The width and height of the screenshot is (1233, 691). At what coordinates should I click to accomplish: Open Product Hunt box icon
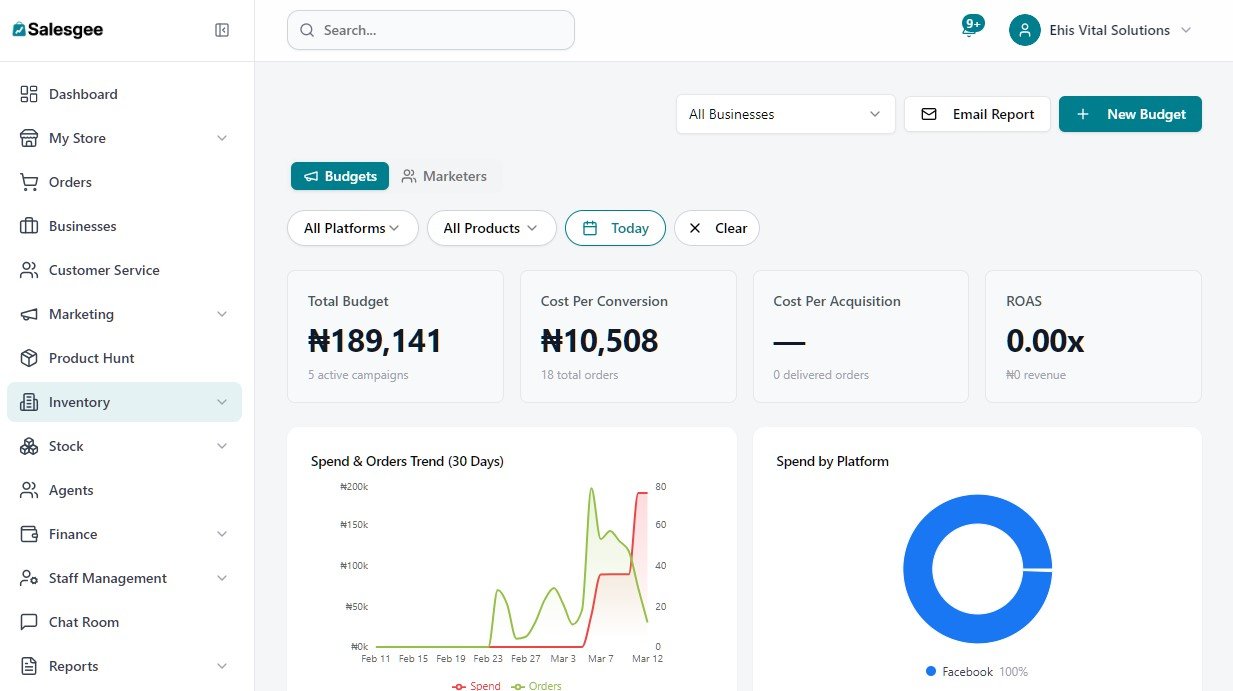point(29,358)
